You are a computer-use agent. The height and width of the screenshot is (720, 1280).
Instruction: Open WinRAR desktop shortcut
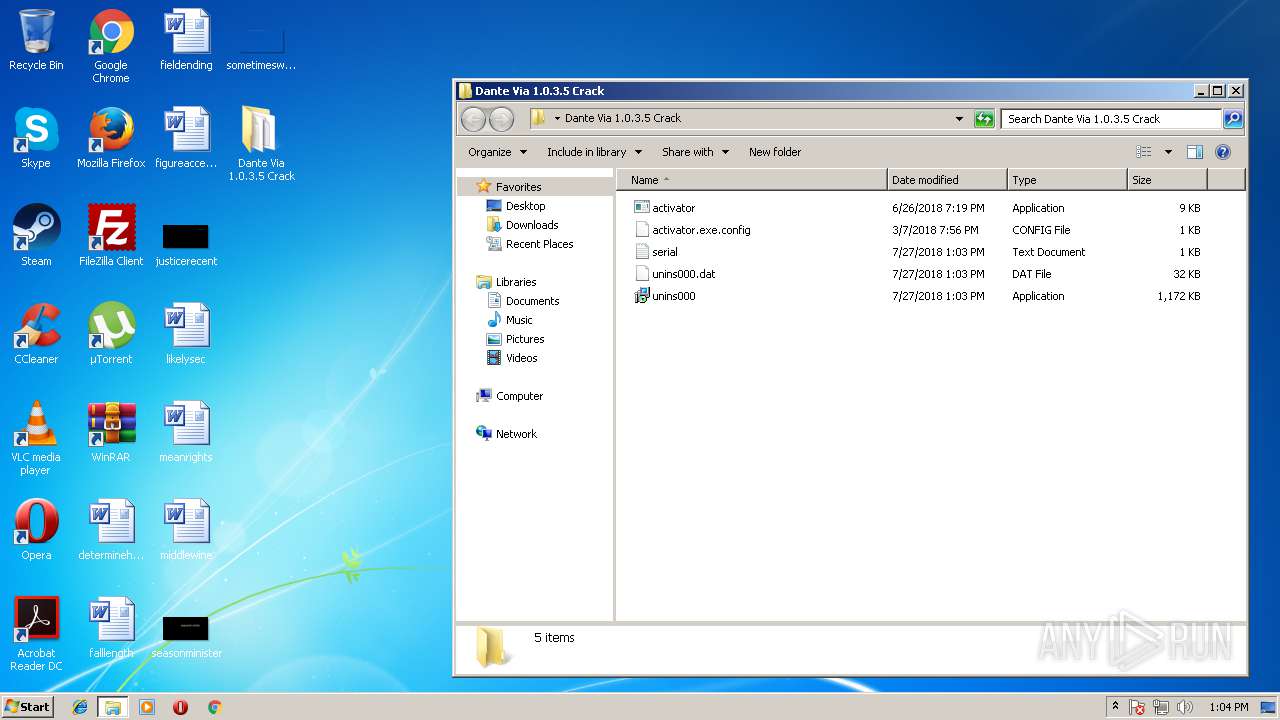tap(111, 432)
